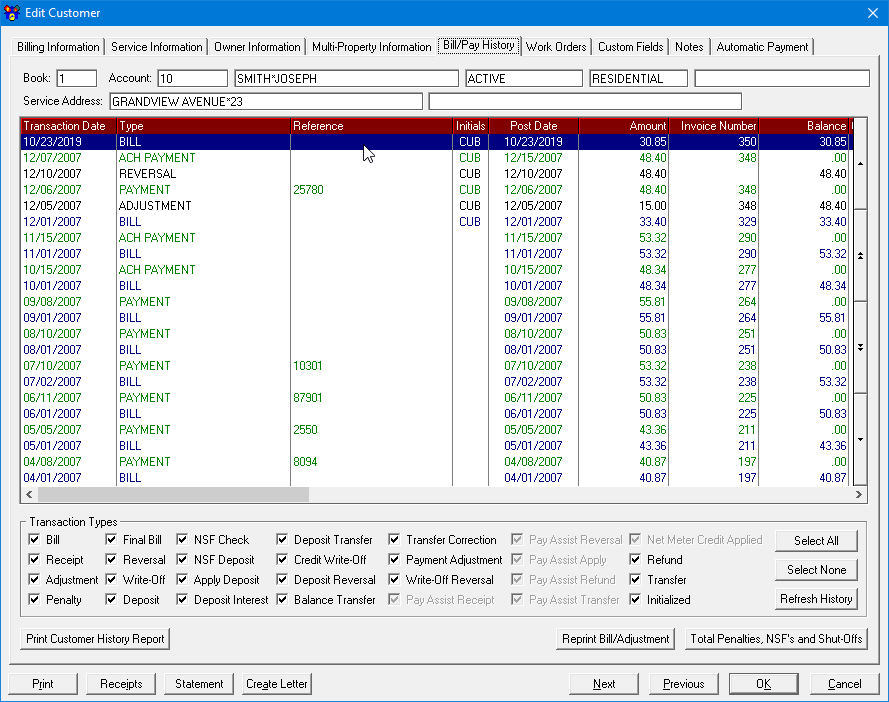Click the Create Letter button
The image size is (889, 702).
276,683
